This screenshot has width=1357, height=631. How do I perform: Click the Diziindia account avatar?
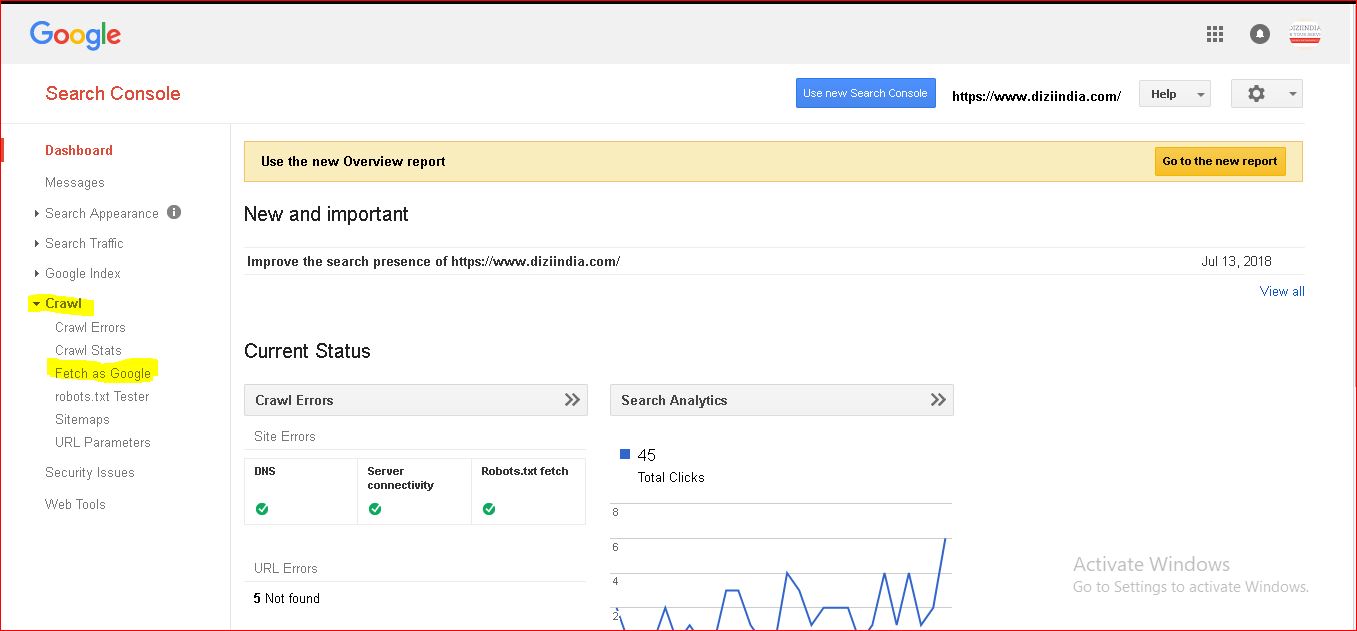(x=1305, y=34)
